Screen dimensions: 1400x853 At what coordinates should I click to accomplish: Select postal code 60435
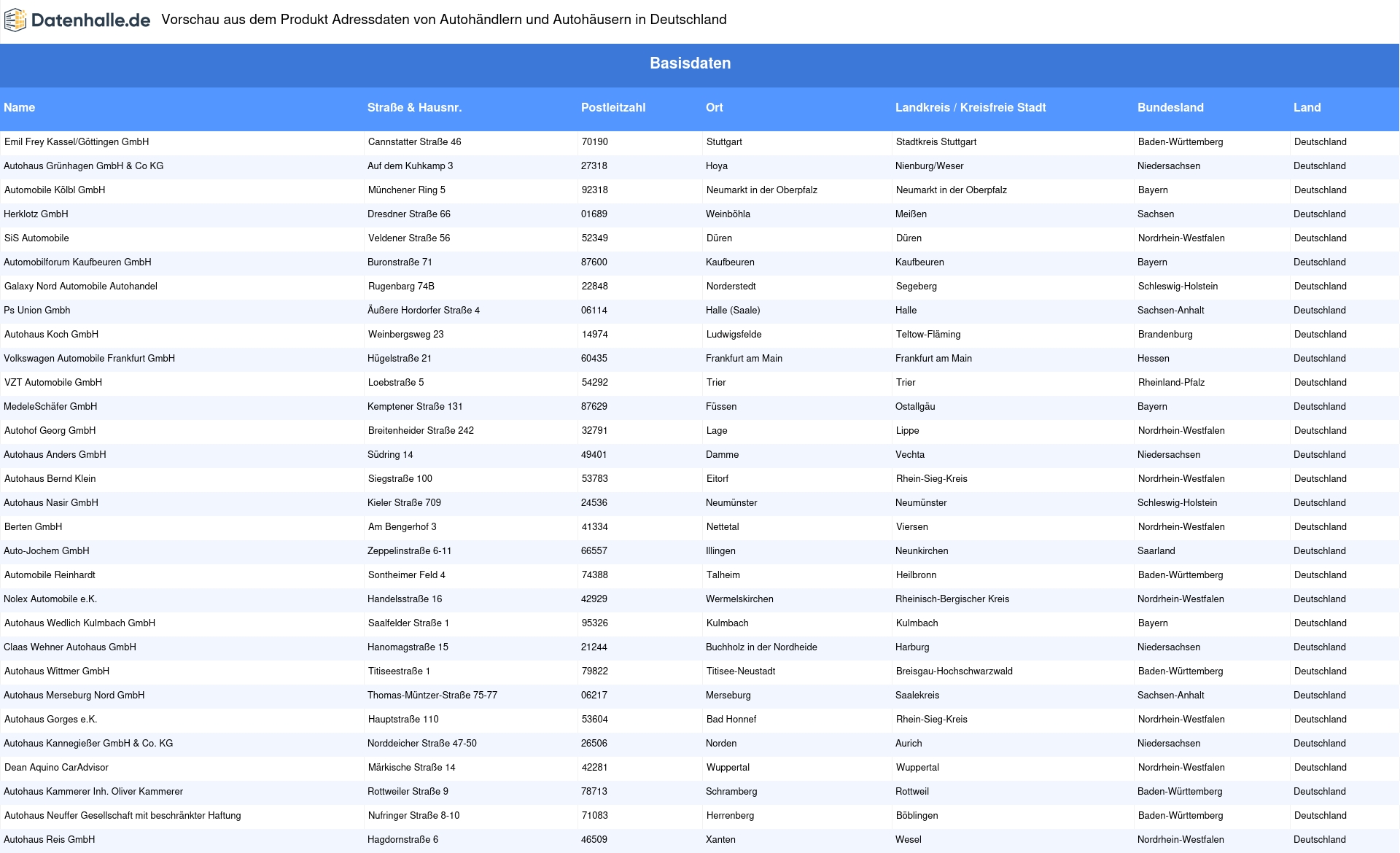(x=594, y=359)
